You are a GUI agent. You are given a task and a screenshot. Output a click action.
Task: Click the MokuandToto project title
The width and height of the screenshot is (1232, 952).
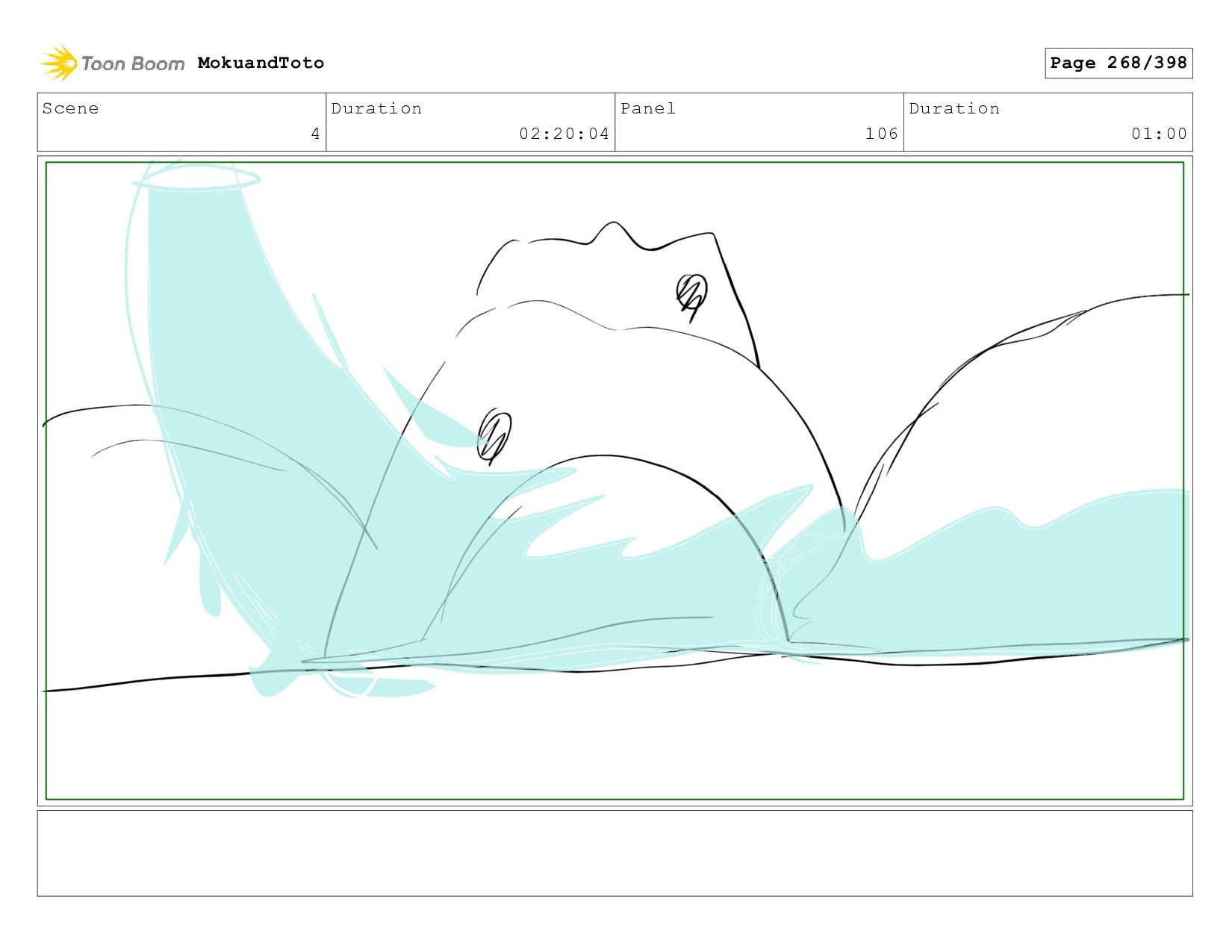click(x=261, y=63)
